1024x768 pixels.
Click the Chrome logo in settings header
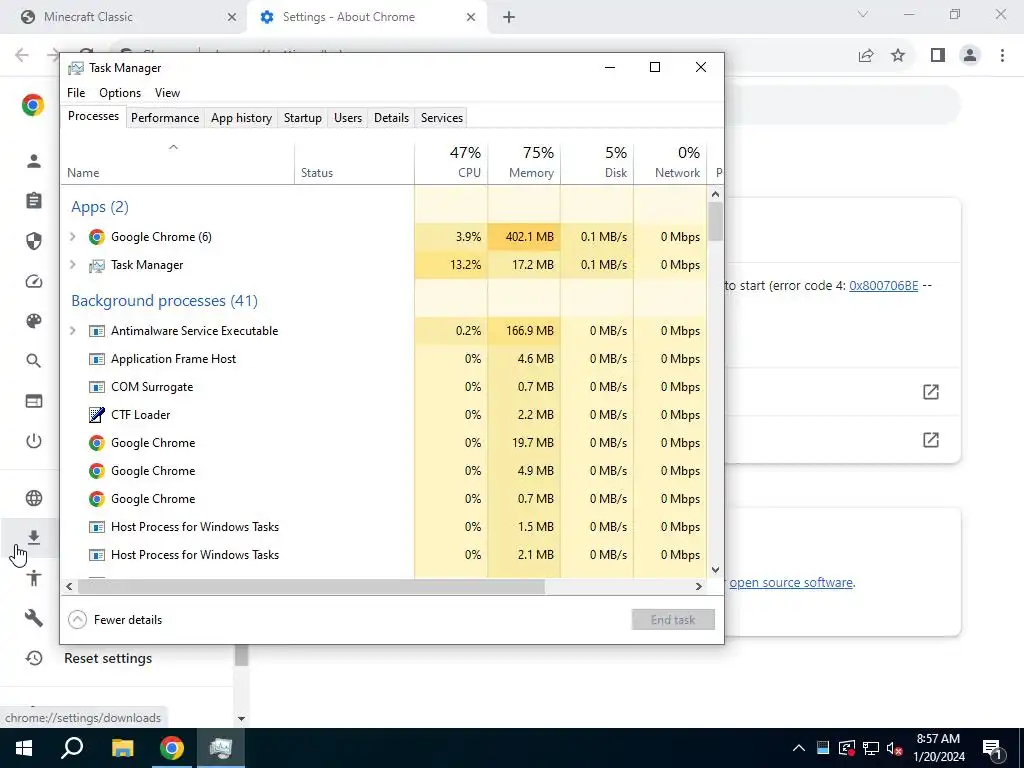click(33, 105)
